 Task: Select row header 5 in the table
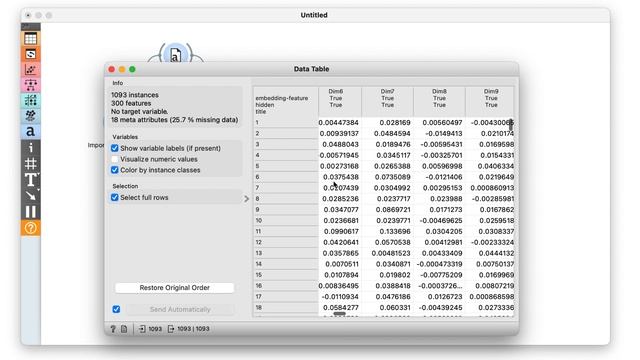click(285, 166)
